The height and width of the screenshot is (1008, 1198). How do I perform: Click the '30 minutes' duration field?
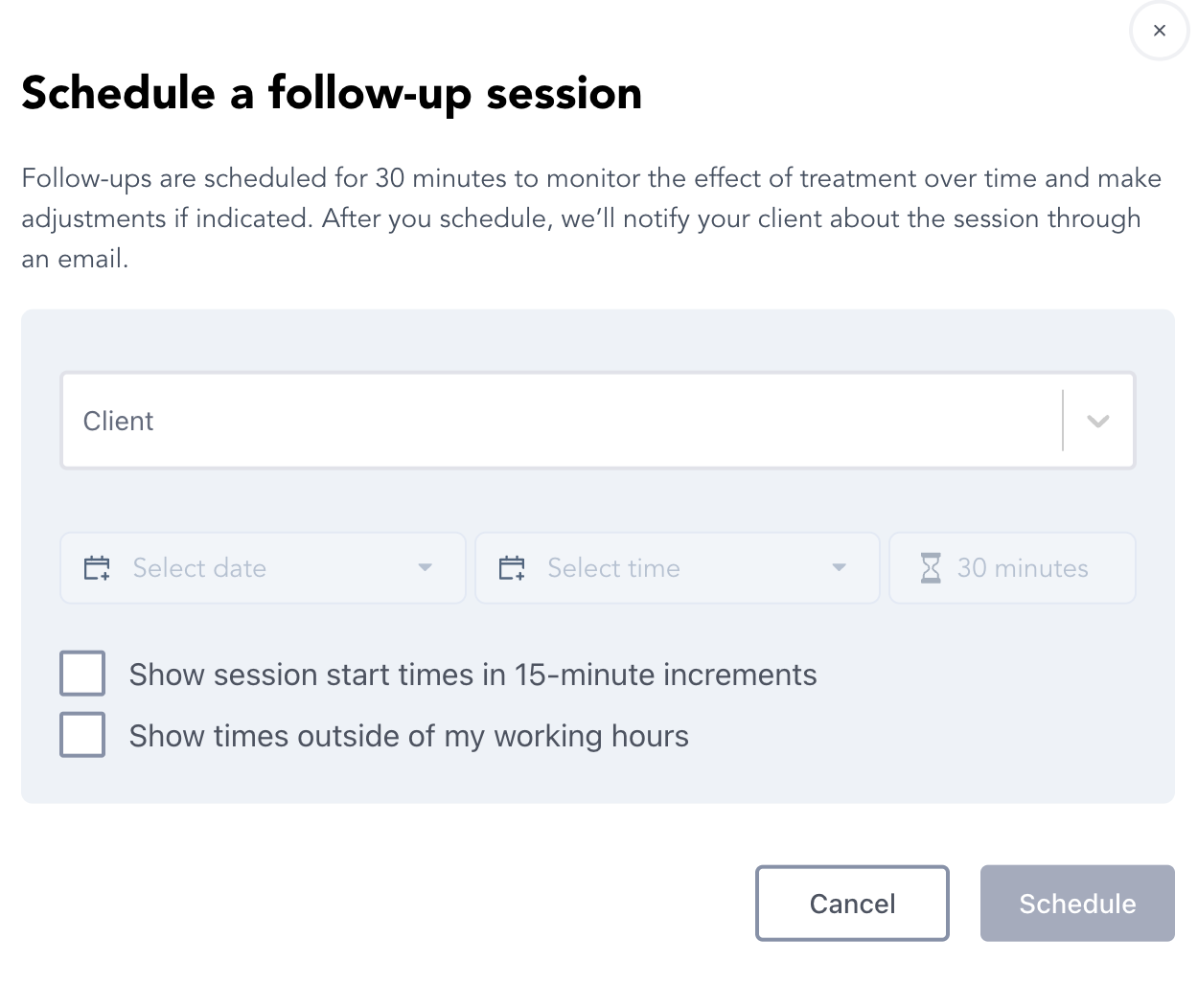1023,568
